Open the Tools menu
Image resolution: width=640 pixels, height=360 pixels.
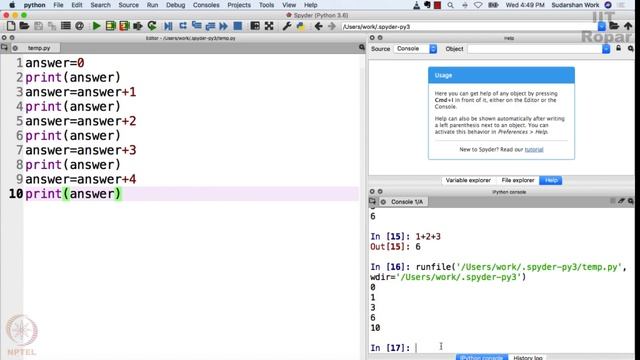pos(267,5)
